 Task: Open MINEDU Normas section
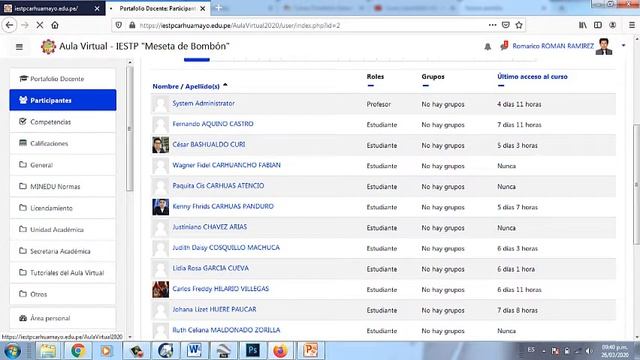[63, 187]
